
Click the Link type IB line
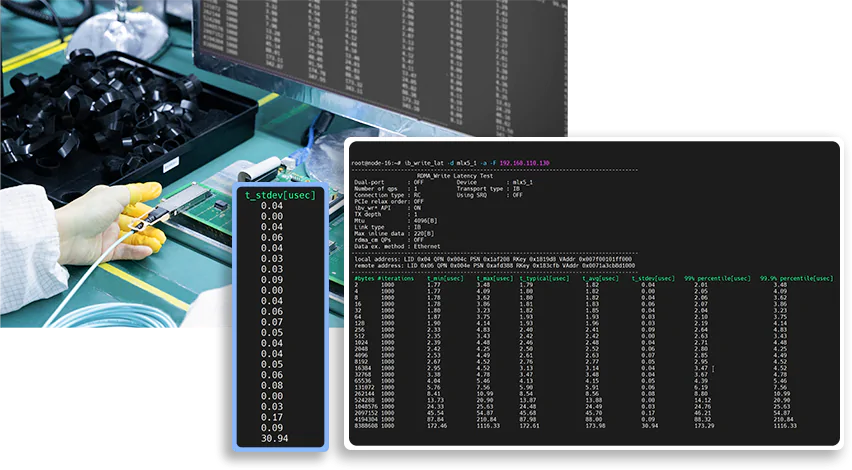387,227
